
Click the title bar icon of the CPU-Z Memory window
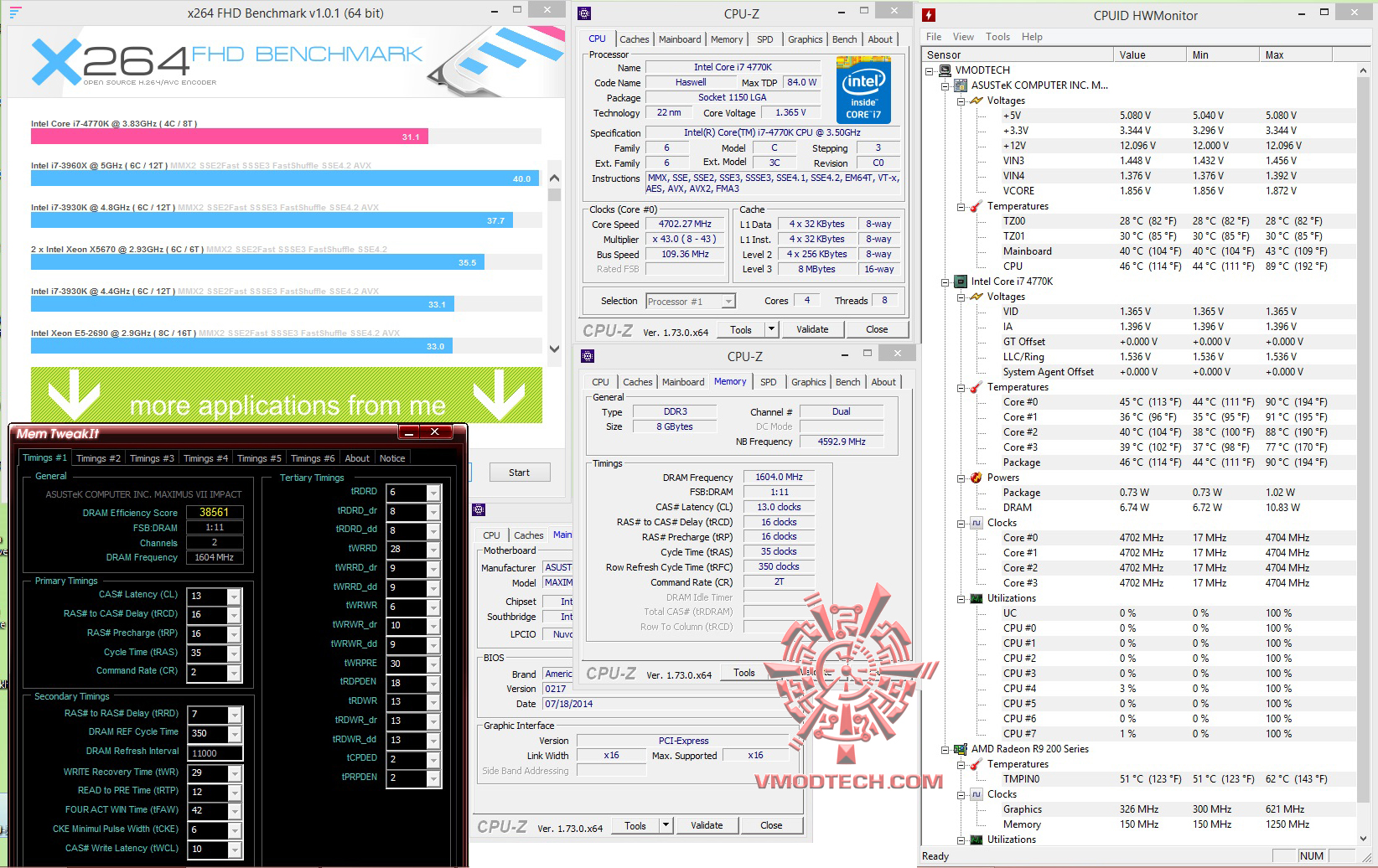pos(588,356)
